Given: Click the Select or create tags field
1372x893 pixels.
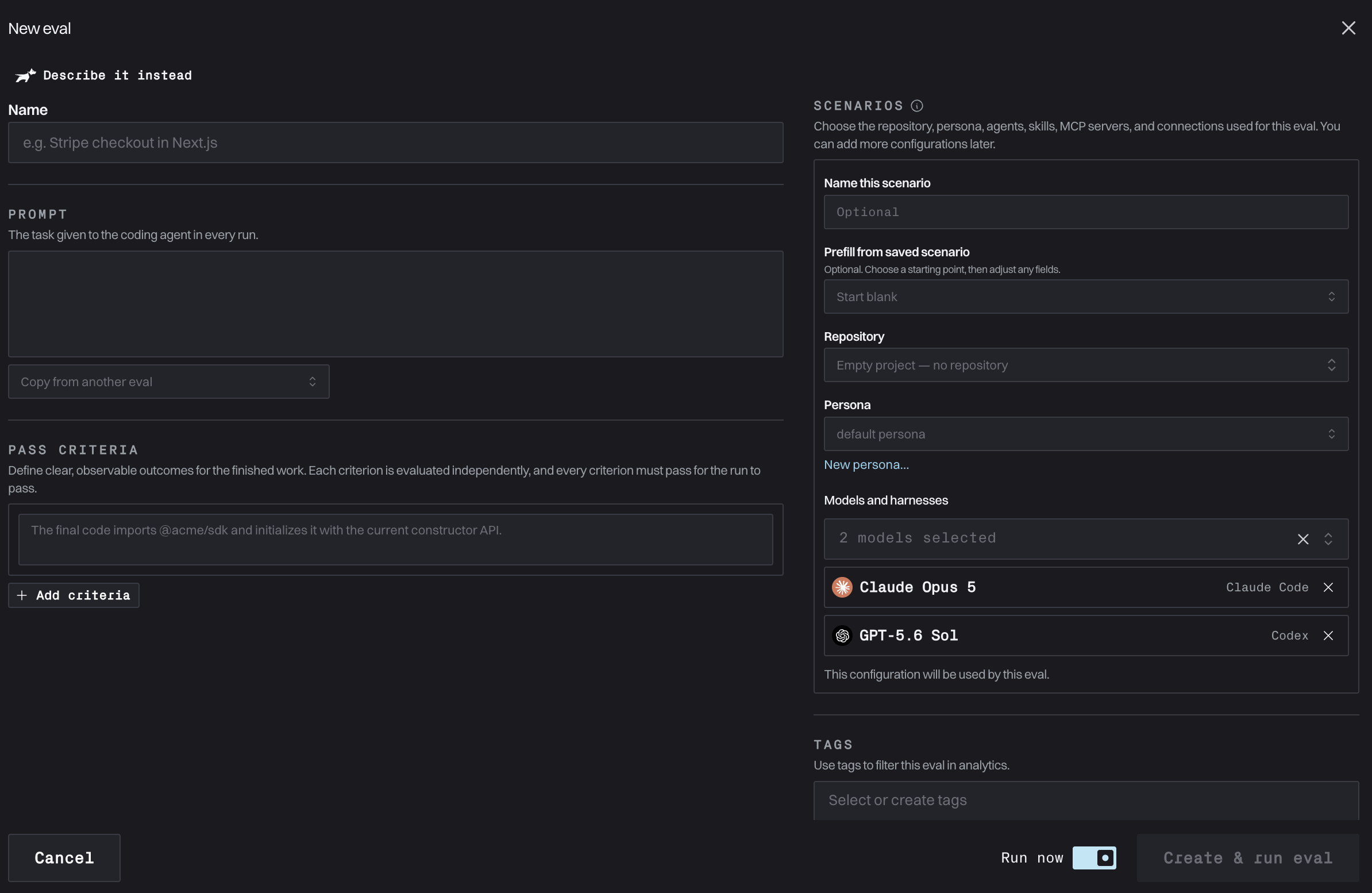Looking at the screenshot, I should [x=1086, y=800].
